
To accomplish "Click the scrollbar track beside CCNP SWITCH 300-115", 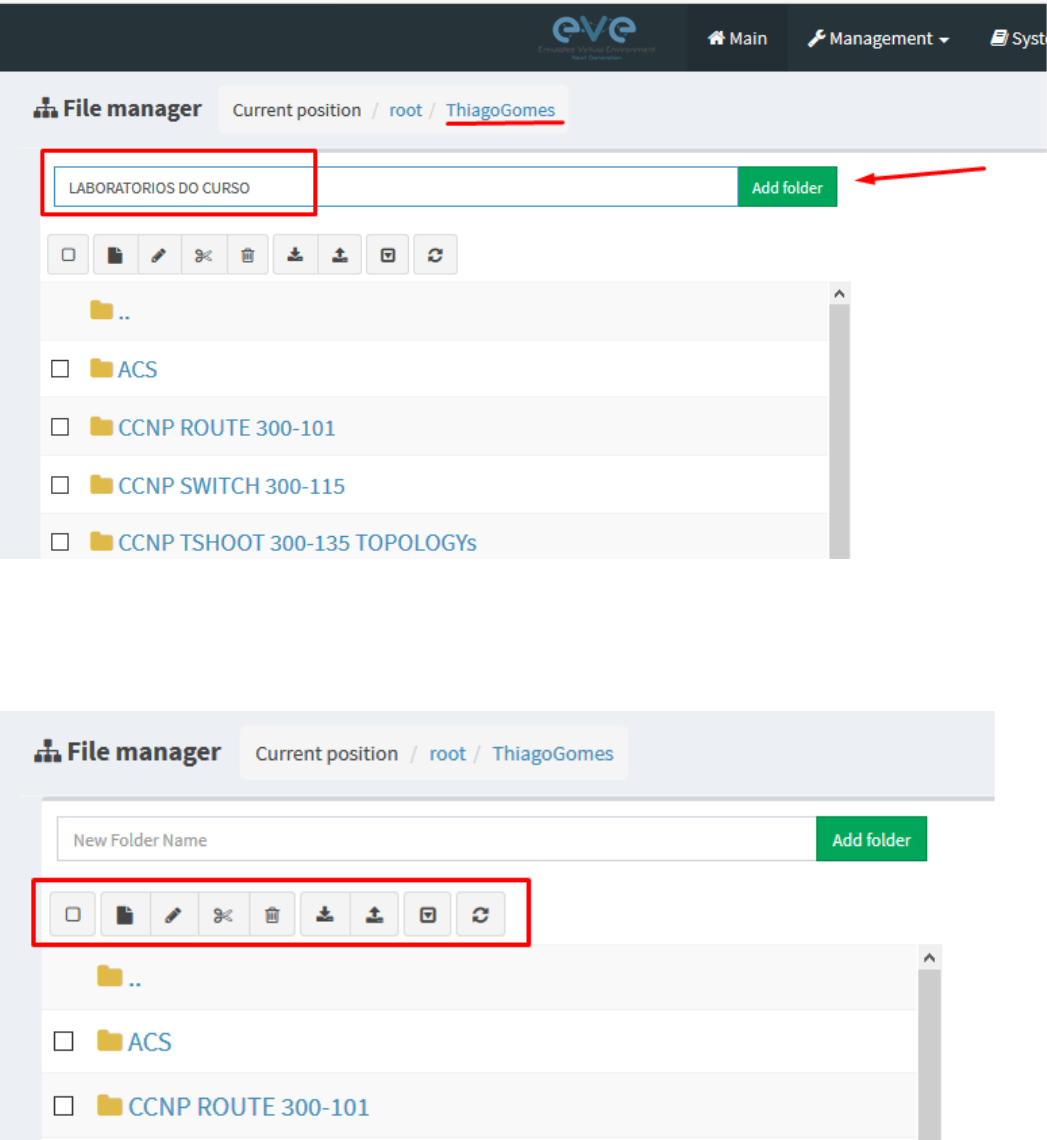I will pyautogui.click(x=839, y=486).
